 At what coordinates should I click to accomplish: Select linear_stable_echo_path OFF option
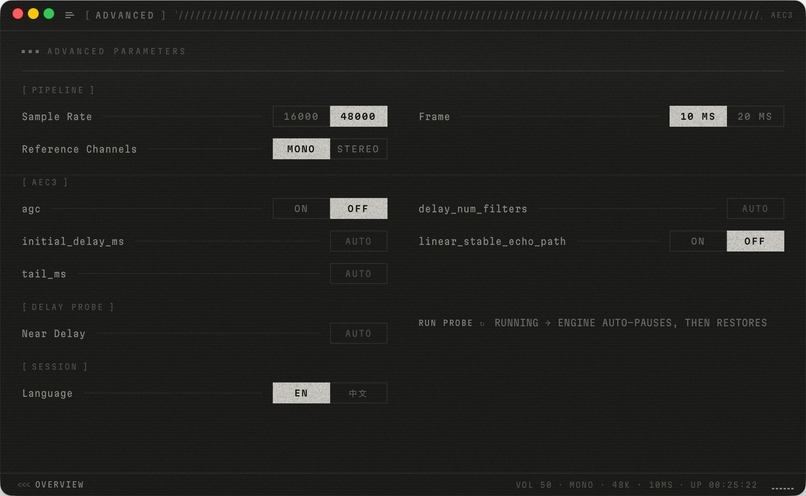click(x=755, y=241)
